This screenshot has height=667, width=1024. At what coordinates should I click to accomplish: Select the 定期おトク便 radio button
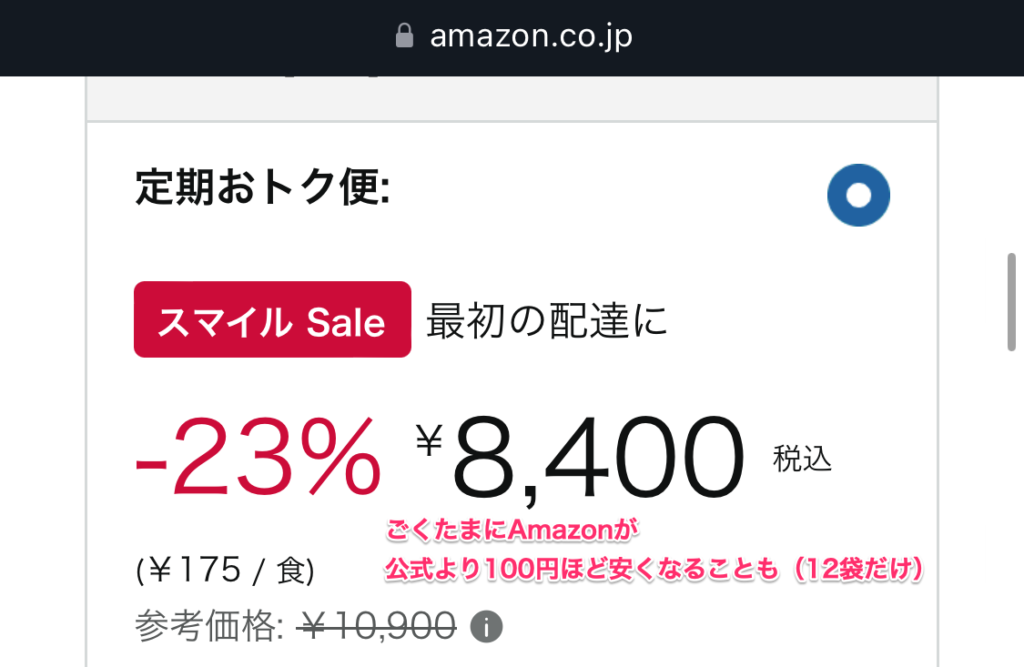pyautogui.click(x=858, y=194)
